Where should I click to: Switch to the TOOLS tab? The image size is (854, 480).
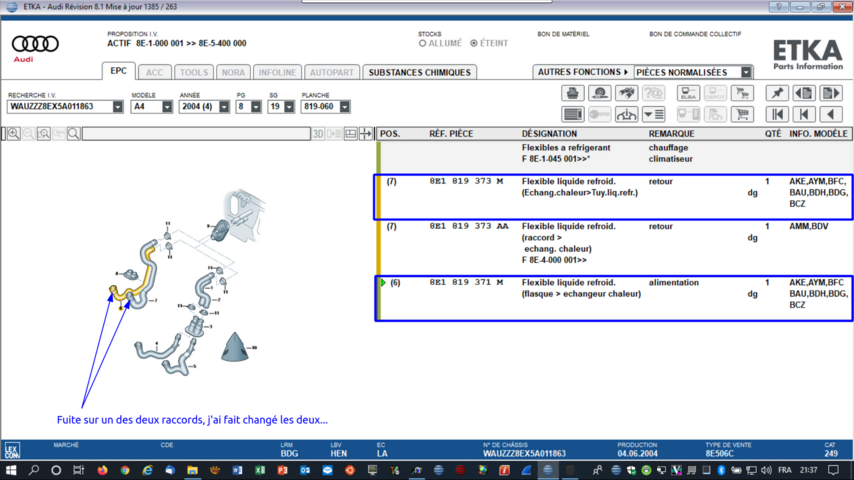tap(194, 72)
